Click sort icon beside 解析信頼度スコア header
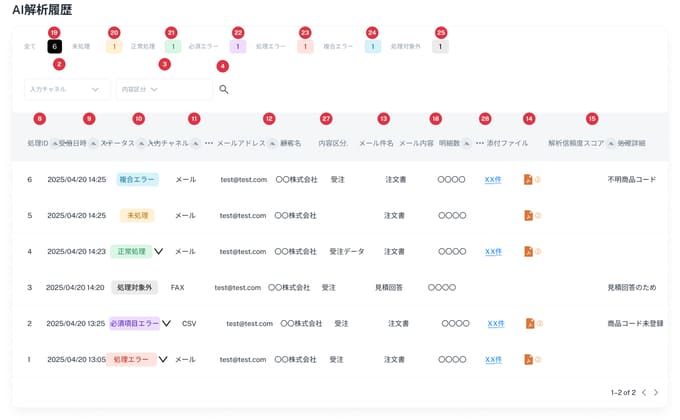The height and width of the screenshot is (420, 680). (x=611, y=144)
